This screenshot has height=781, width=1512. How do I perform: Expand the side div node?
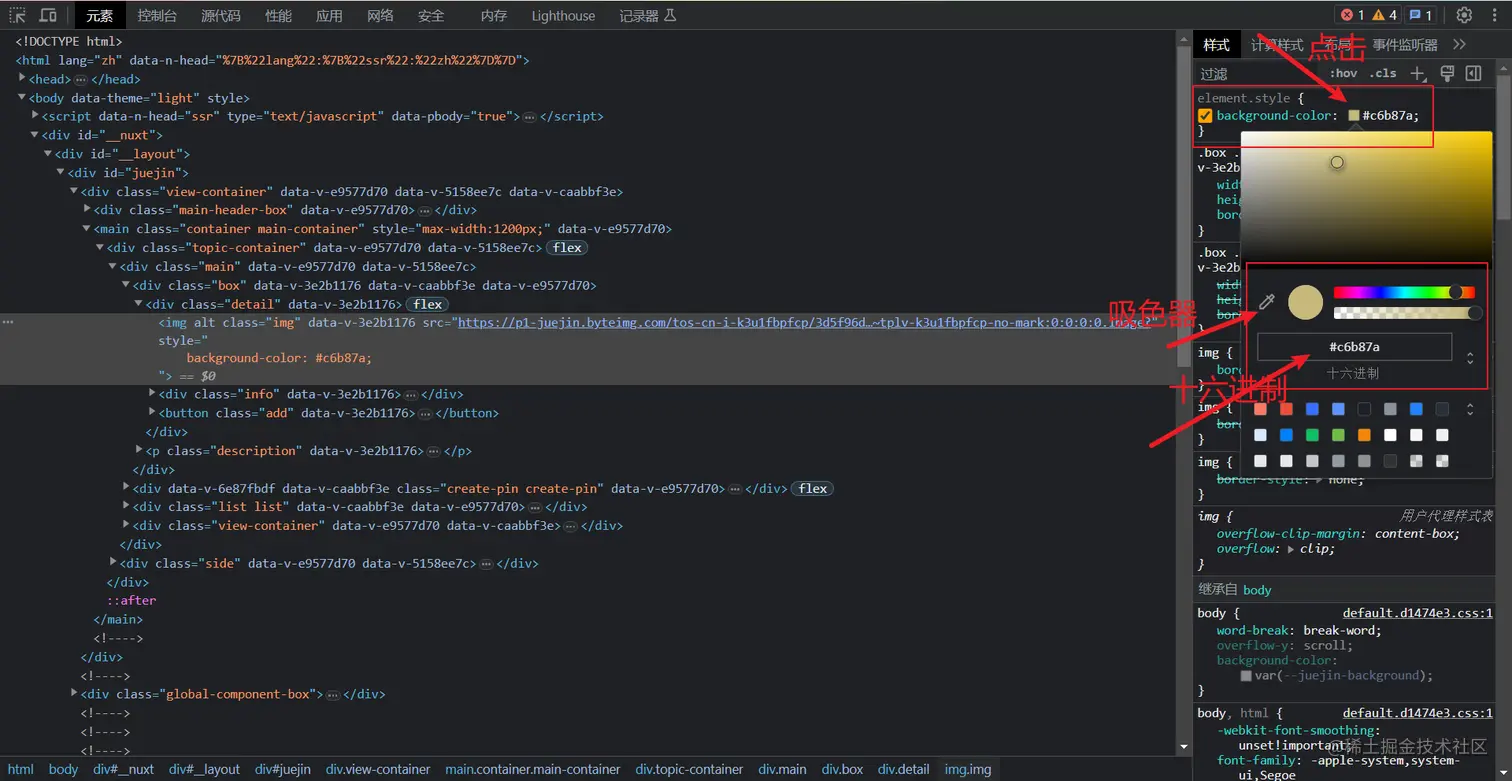[x=114, y=563]
